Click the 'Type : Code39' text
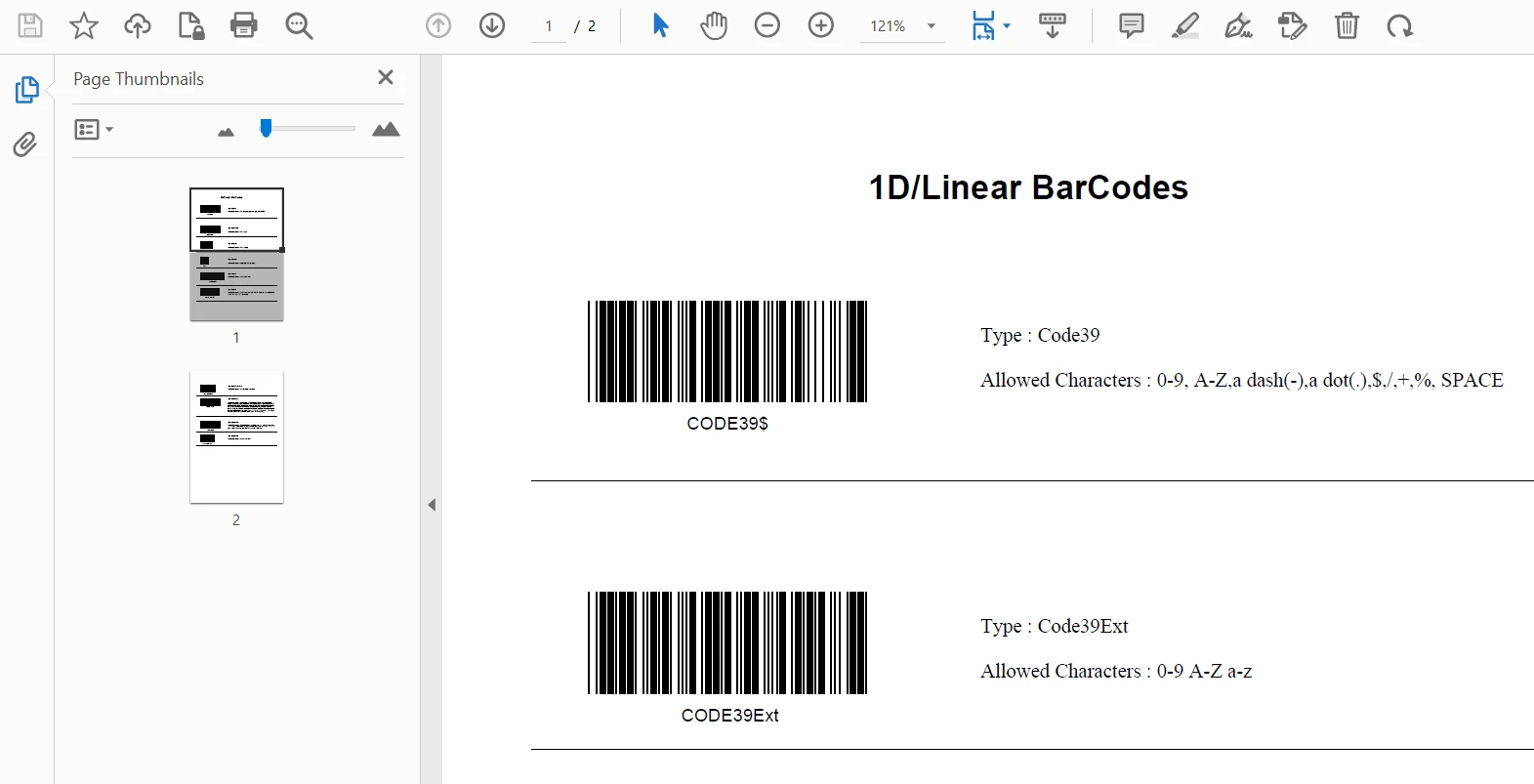The height and width of the screenshot is (784, 1534). pyautogui.click(x=1040, y=335)
